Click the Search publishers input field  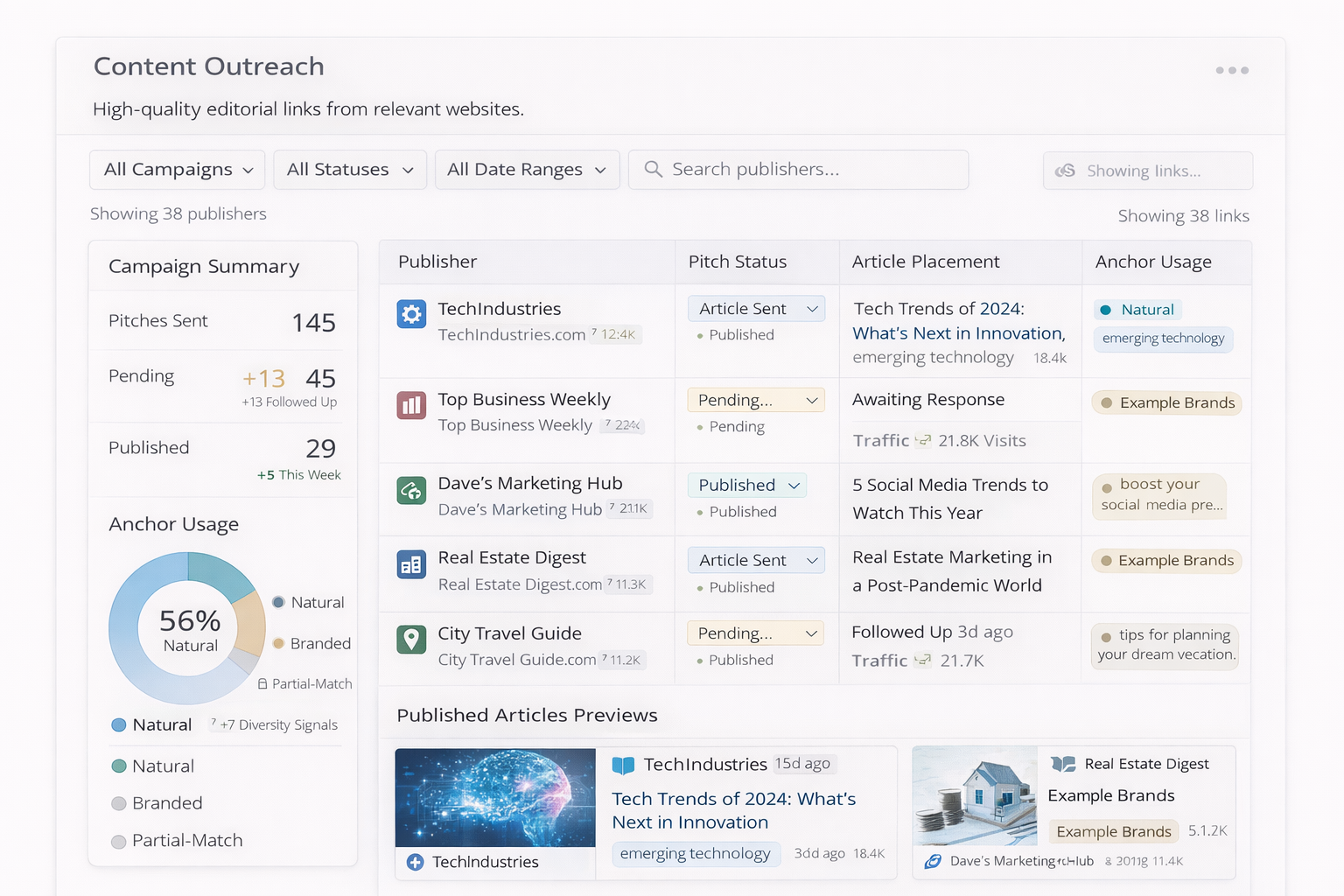(x=798, y=169)
